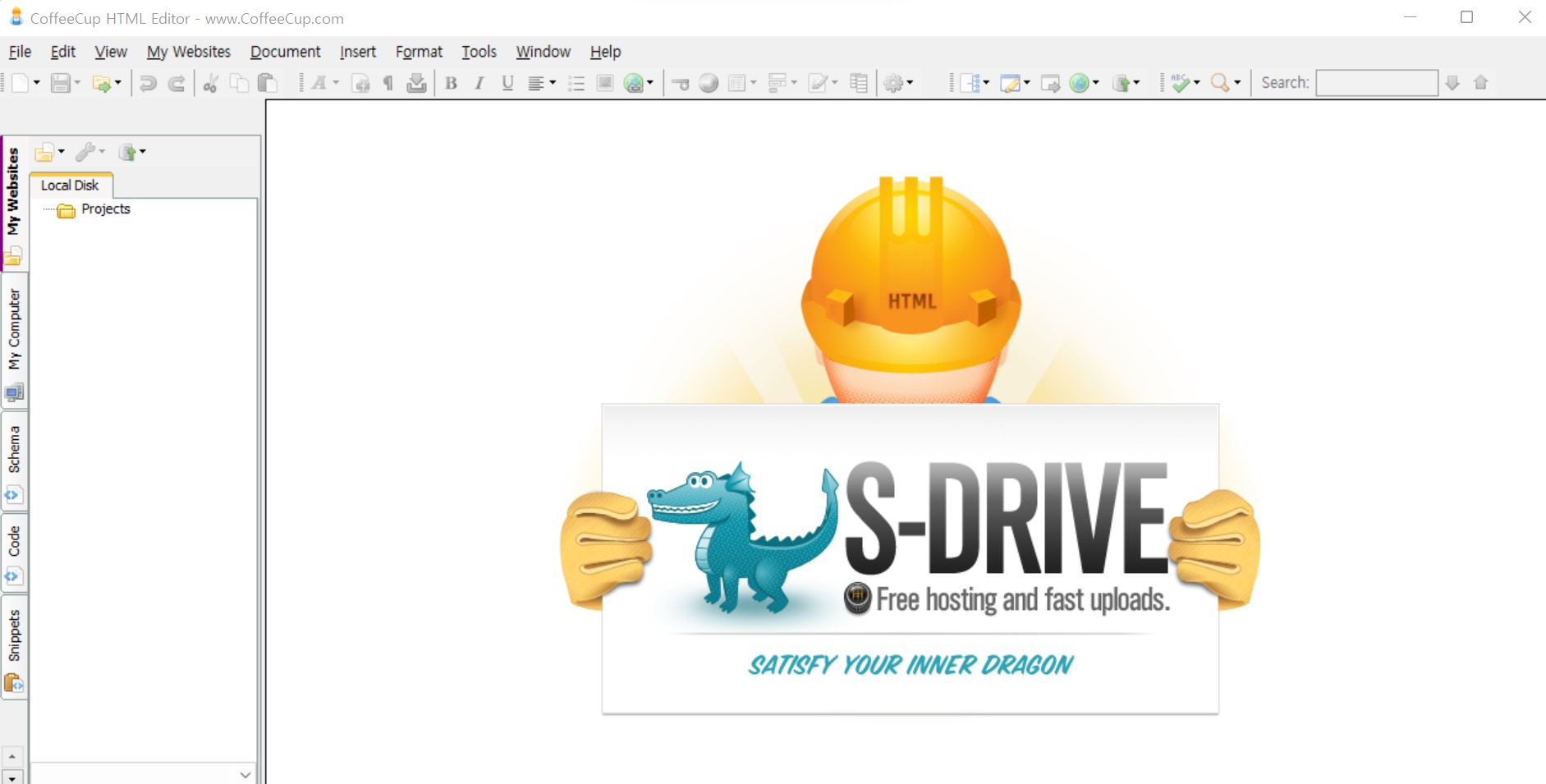
Task: Click the search down arrow button
Action: tap(1452, 83)
